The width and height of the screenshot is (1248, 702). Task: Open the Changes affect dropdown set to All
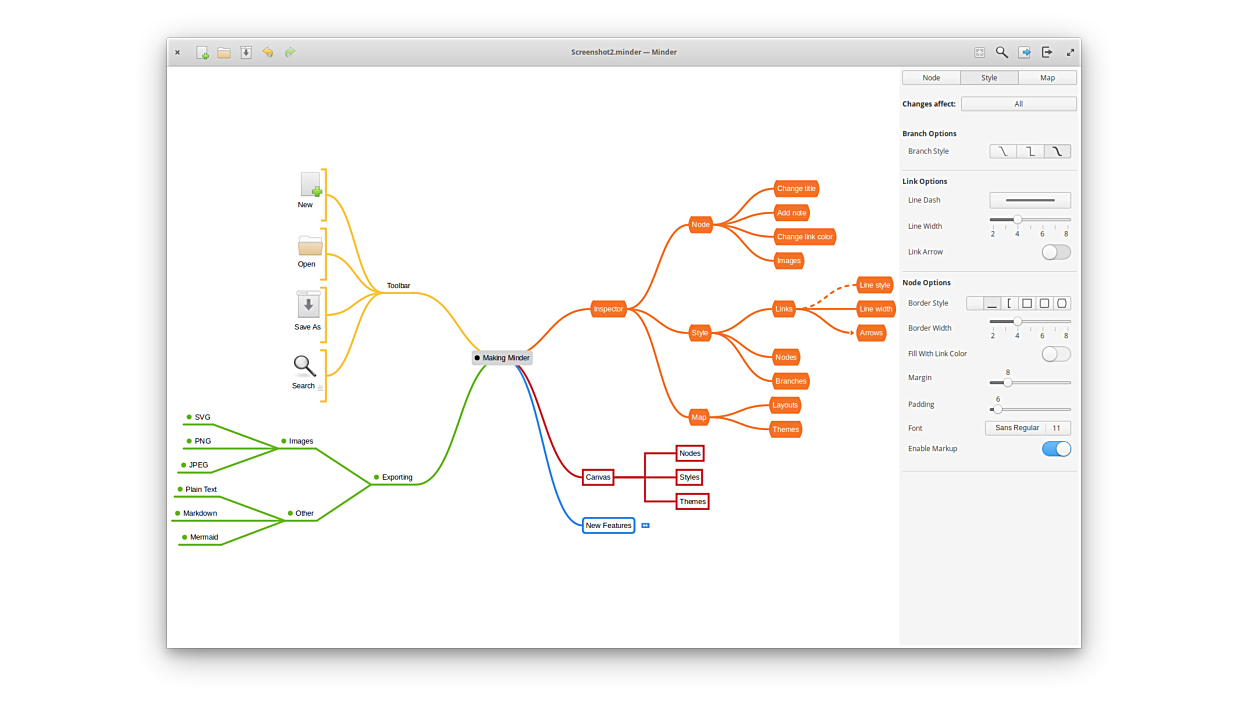(x=1018, y=104)
